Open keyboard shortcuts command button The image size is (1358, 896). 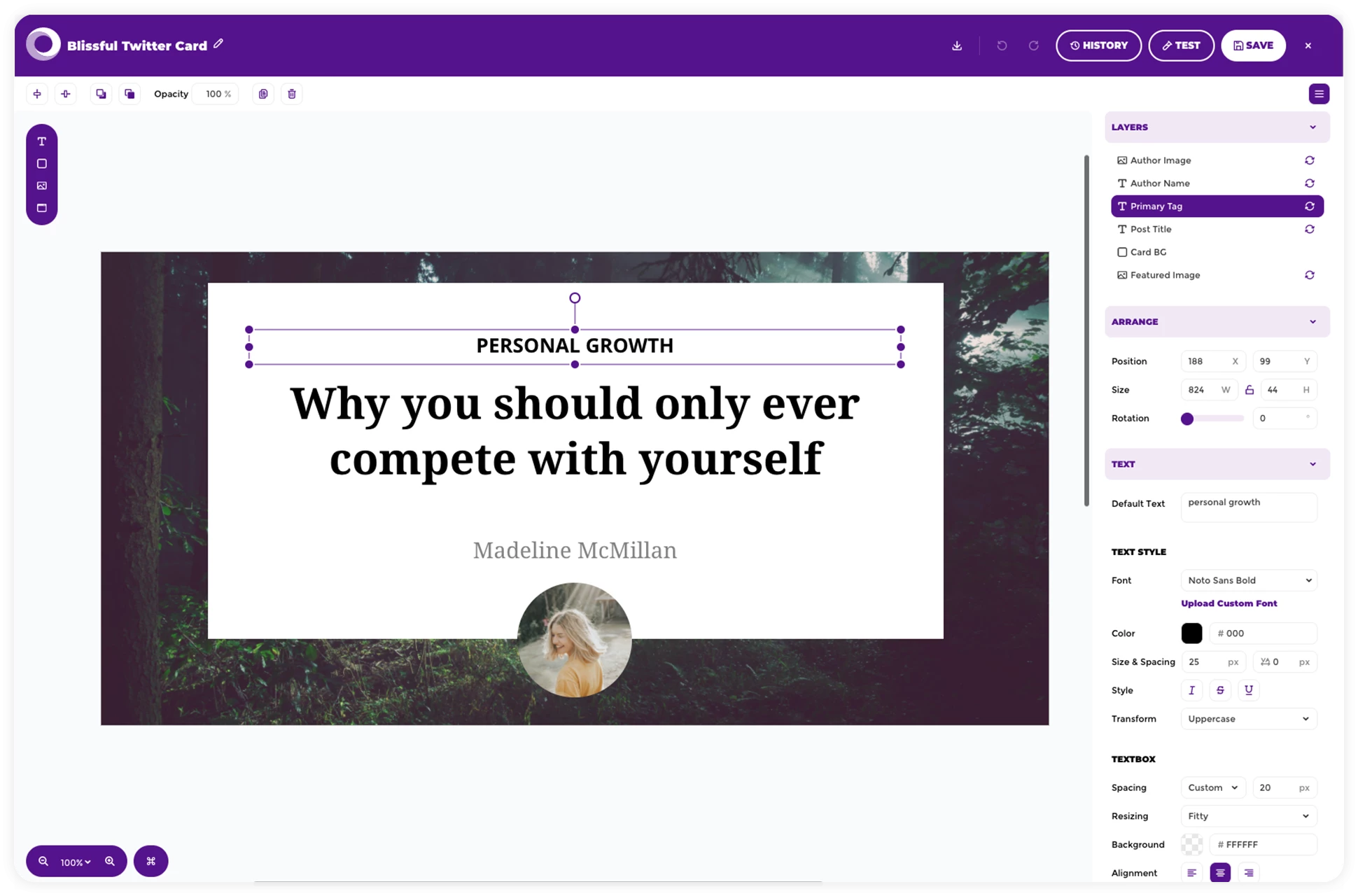tap(150, 862)
